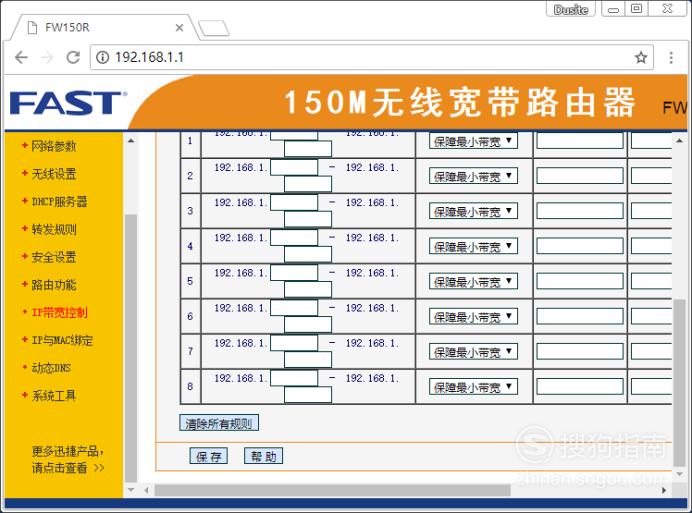692x513 pixels.
Task: Click row 5 bandwidth field after dropdown
Action: 580,281
